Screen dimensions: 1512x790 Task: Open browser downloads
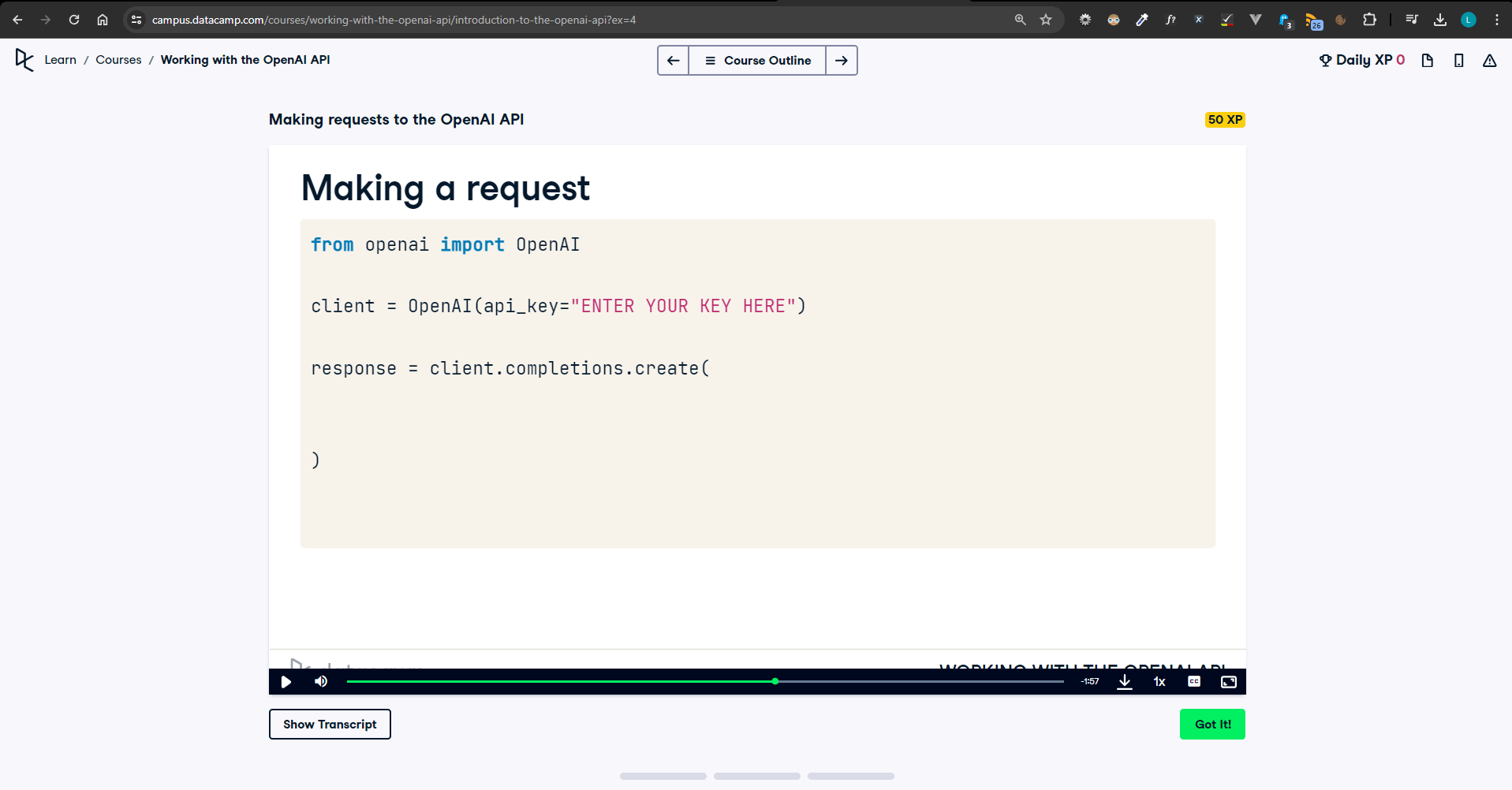click(x=1440, y=20)
